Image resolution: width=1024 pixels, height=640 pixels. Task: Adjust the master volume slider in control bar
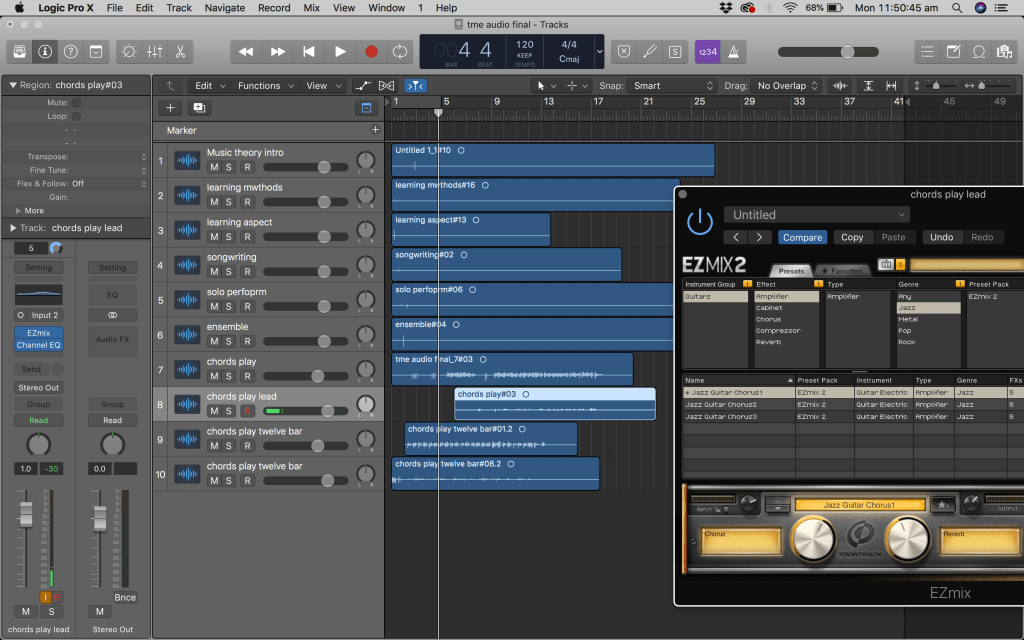coord(846,51)
